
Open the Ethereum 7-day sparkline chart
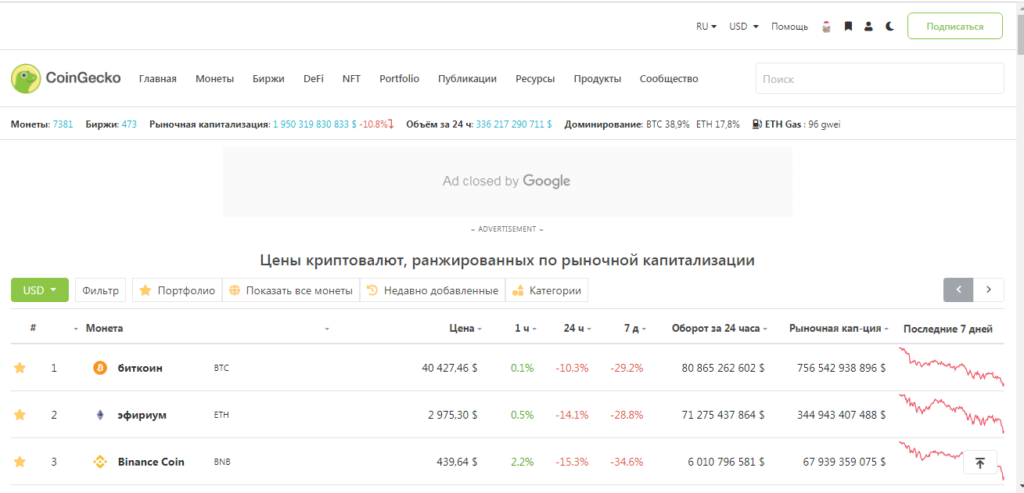[952, 414]
